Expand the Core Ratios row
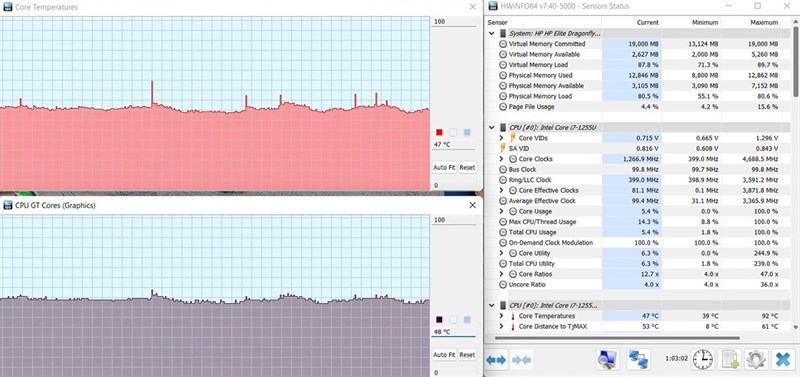 coord(502,274)
